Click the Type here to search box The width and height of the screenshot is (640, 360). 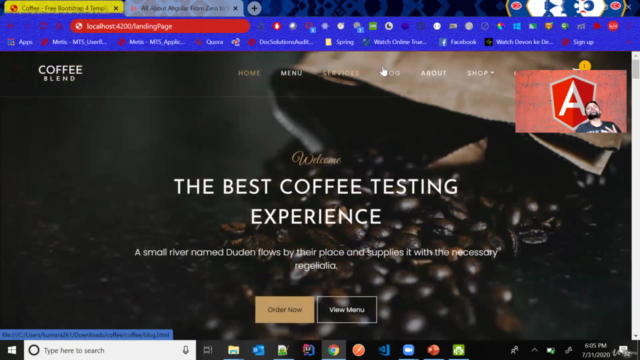tap(110, 350)
